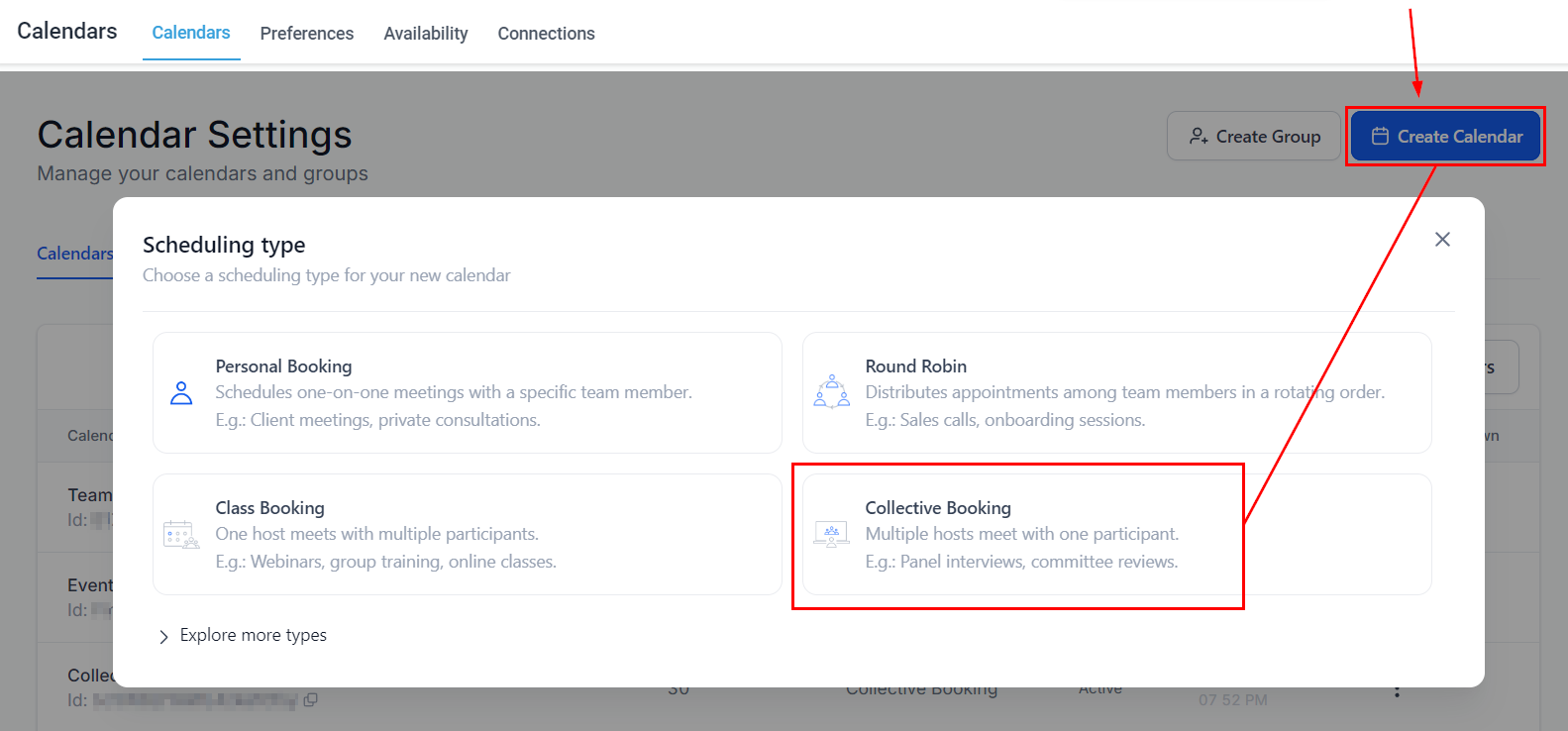Image resolution: width=1568 pixels, height=731 pixels.
Task: Open three-dot menu for Collective Booking row
Action: coord(1397,690)
